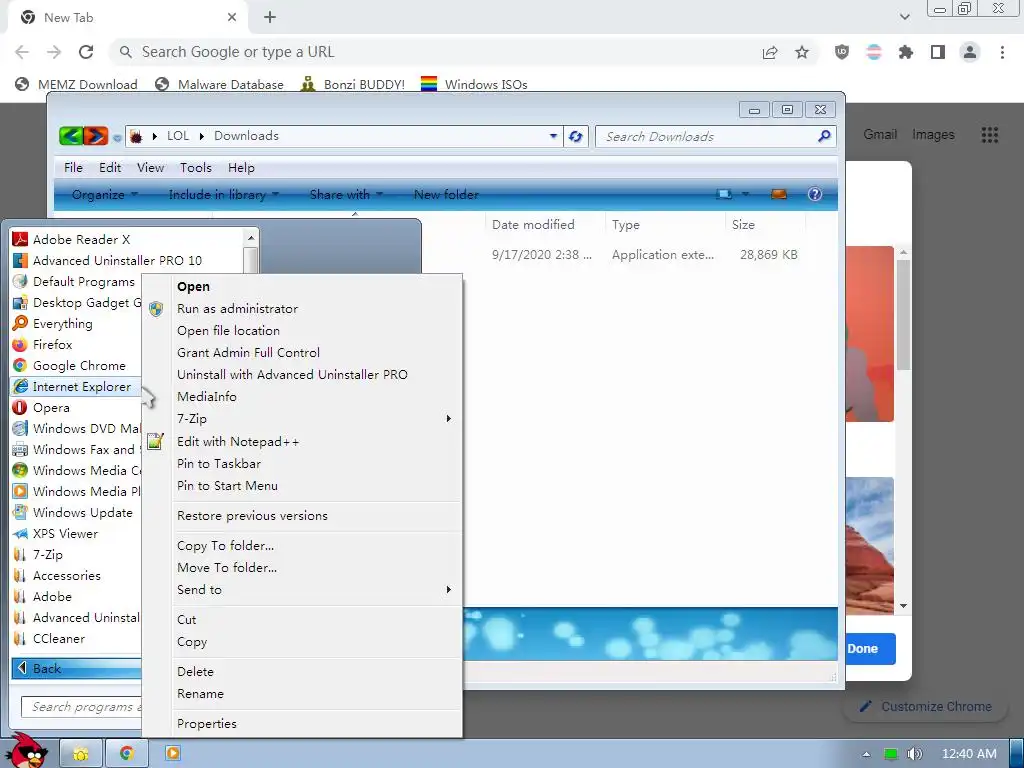This screenshot has height=768, width=1024.
Task: Open a new Chrome tab
Action: pyautogui.click(x=270, y=18)
